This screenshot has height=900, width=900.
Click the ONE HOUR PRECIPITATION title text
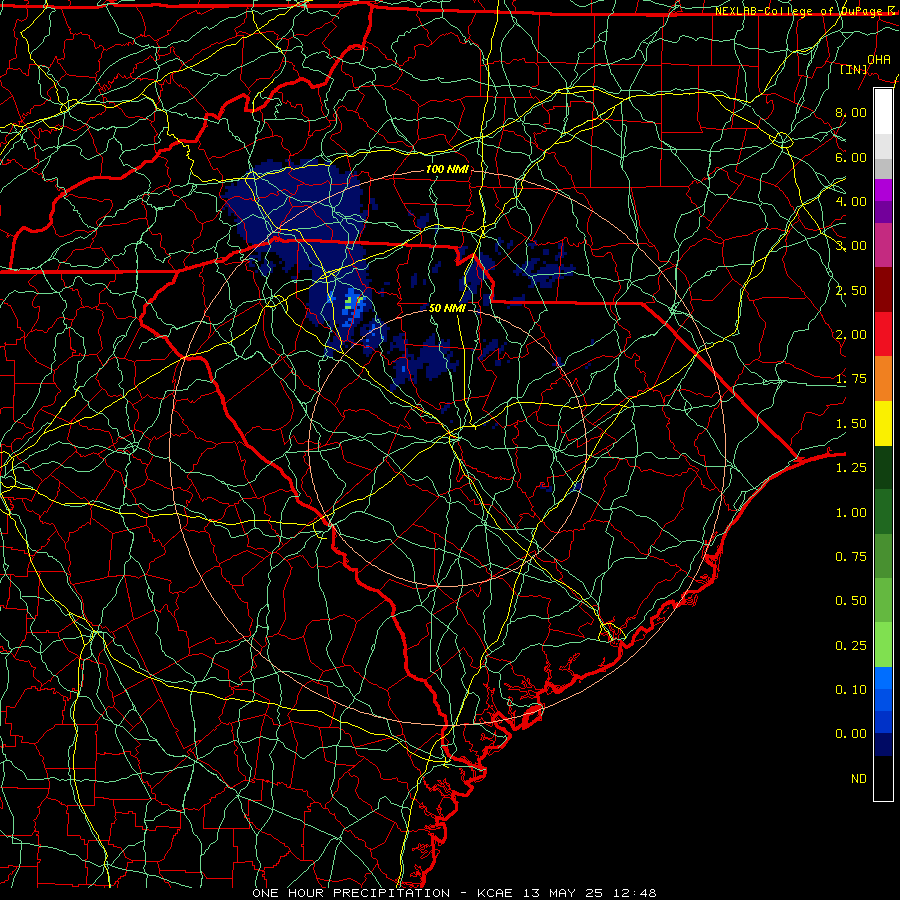coord(351,893)
